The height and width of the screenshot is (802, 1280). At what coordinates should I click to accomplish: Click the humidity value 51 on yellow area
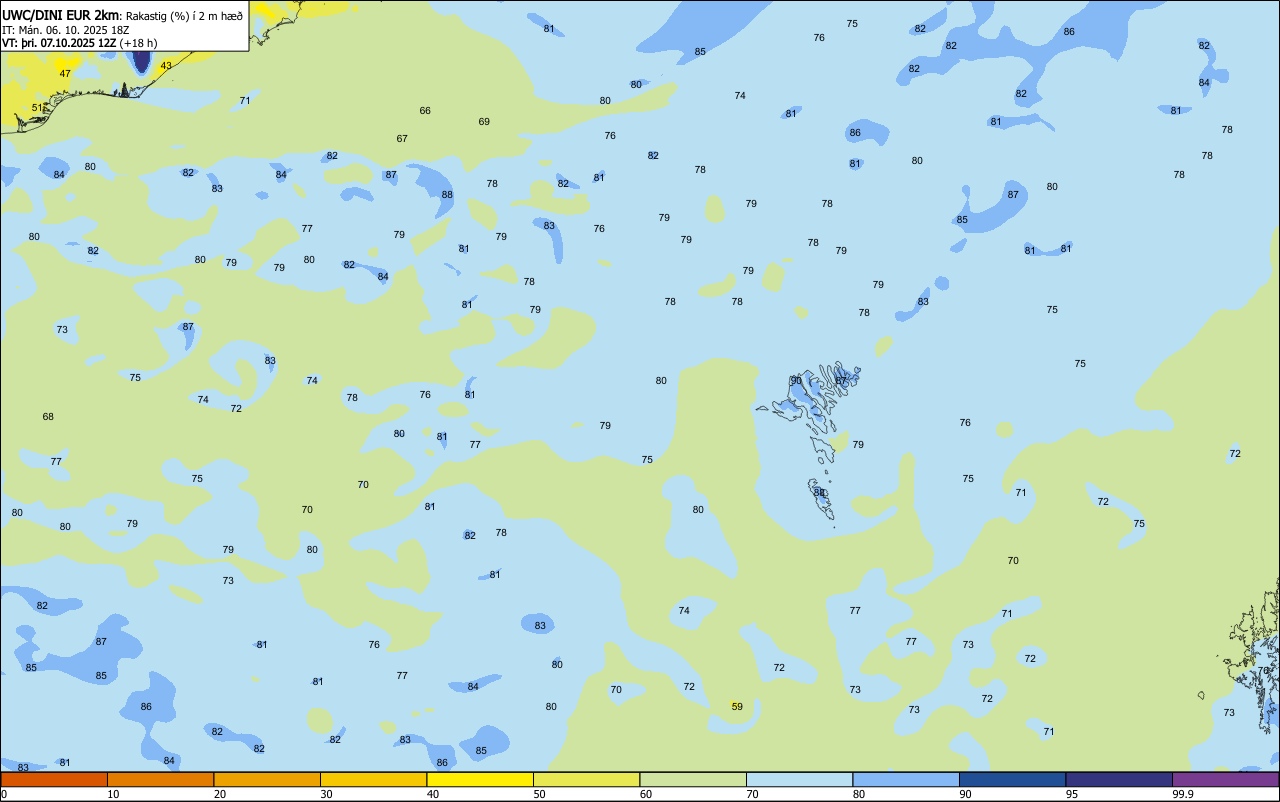point(37,108)
